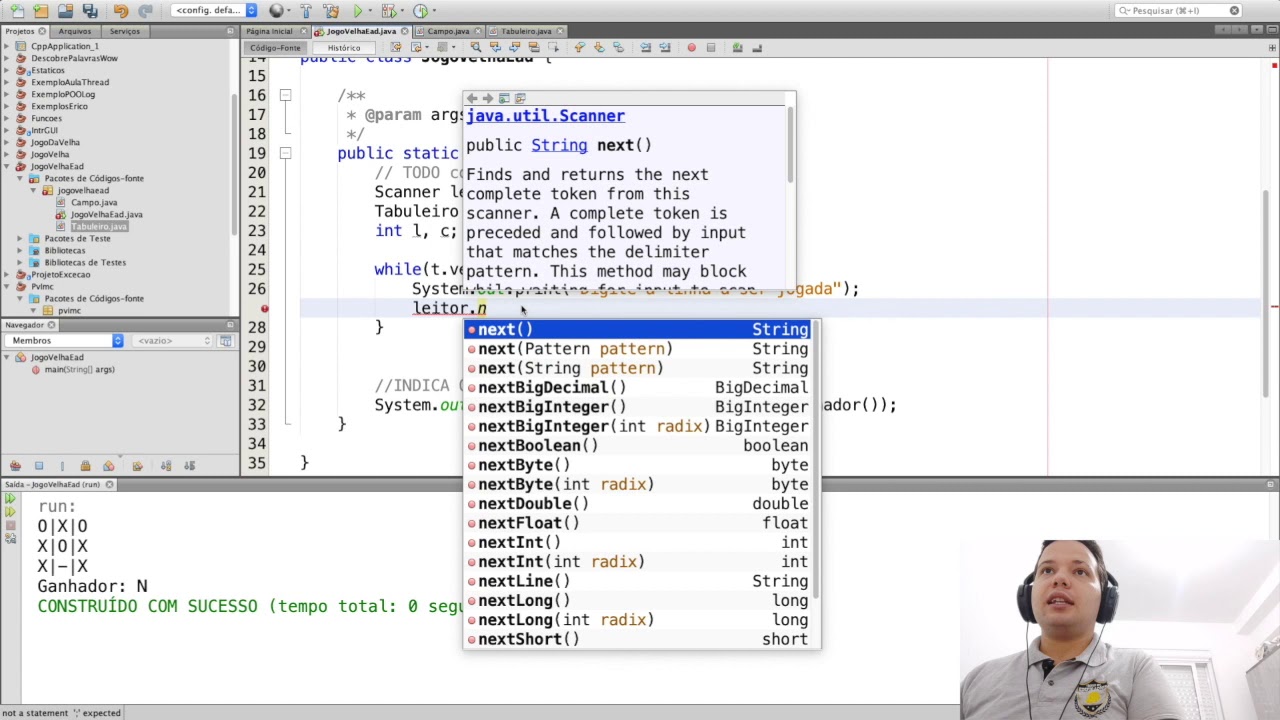Open the Campo.java editor tab
This screenshot has height=720, width=1280.
449,31
